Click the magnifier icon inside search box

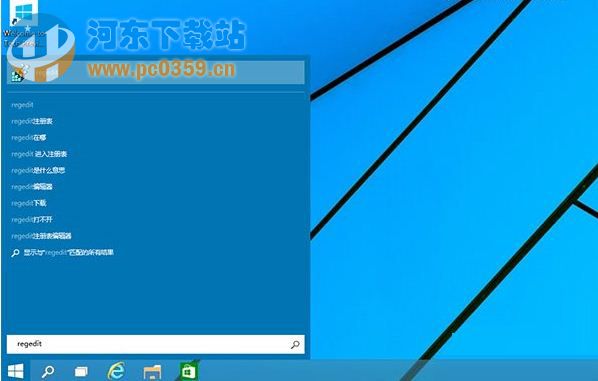295,345
